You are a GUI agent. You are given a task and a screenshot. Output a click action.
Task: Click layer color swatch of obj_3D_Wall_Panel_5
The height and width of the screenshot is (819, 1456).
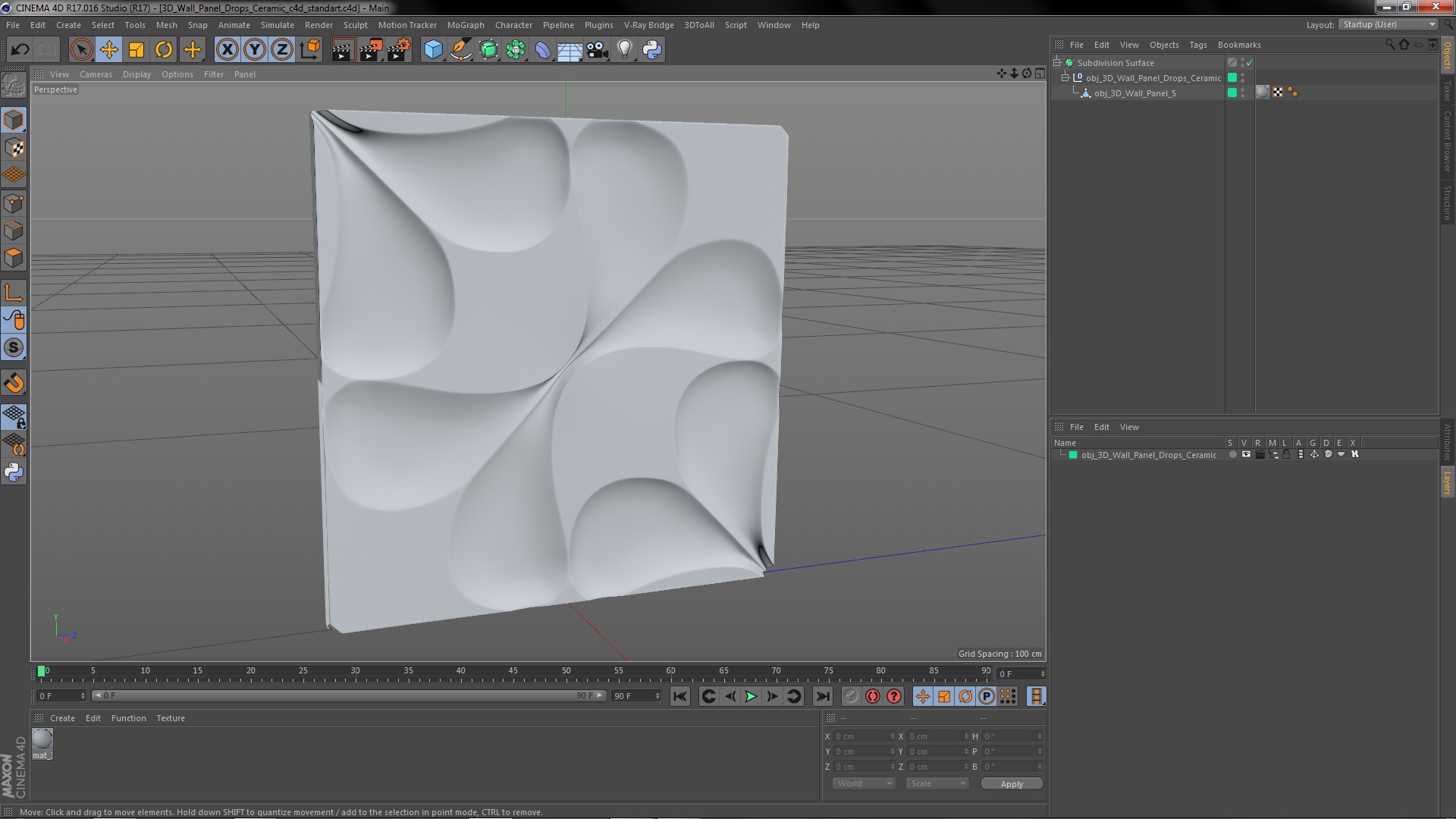pyautogui.click(x=1232, y=93)
